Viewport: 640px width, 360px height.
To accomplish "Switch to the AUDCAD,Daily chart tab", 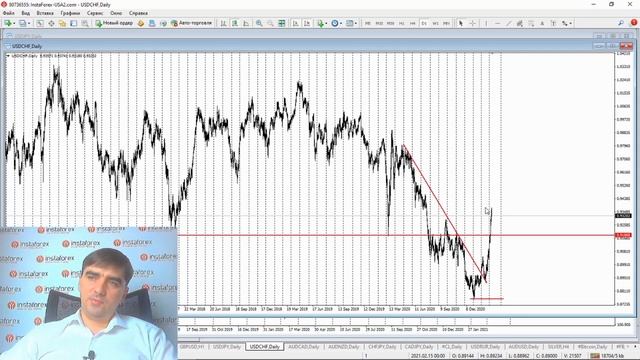I will pyautogui.click(x=304, y=347).
